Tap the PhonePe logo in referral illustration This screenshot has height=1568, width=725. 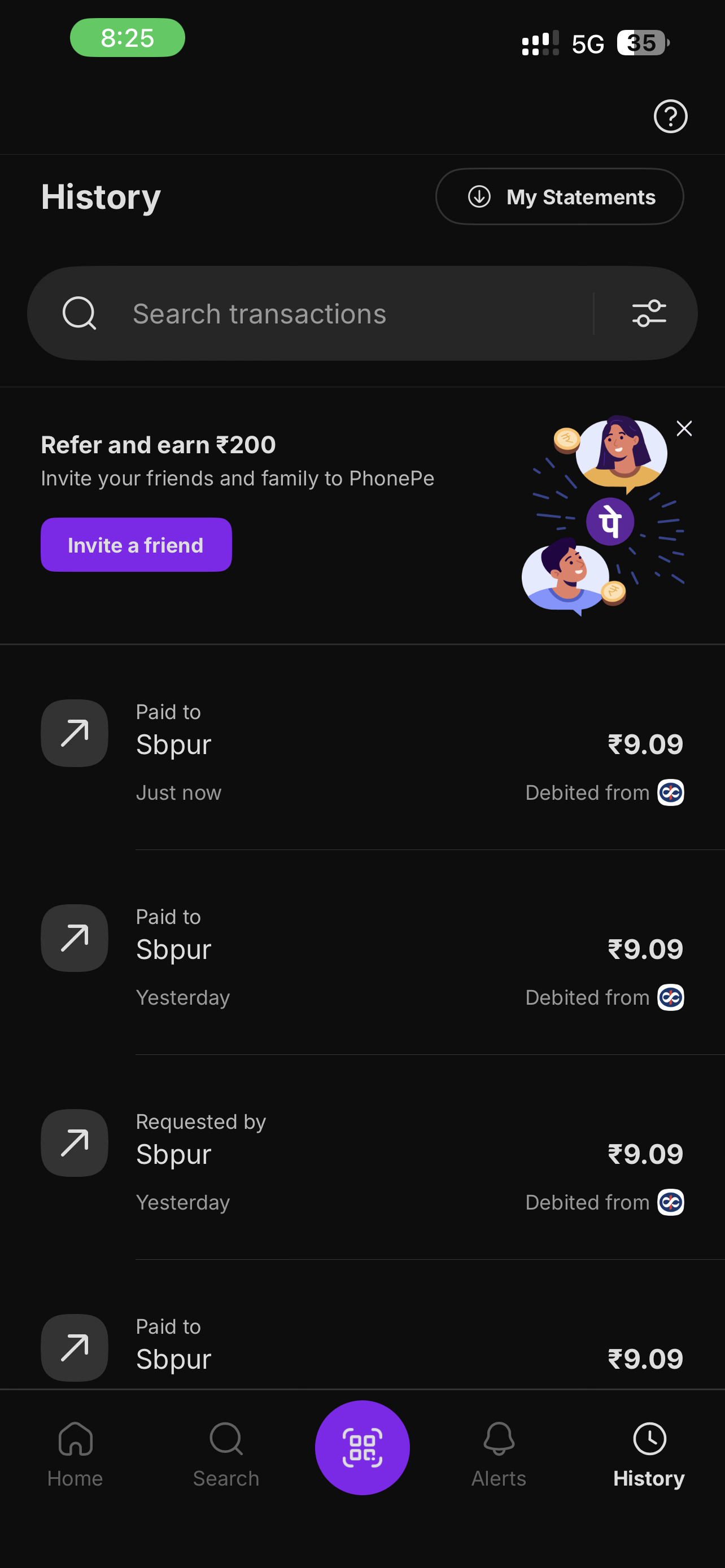(x=610, y=522)
